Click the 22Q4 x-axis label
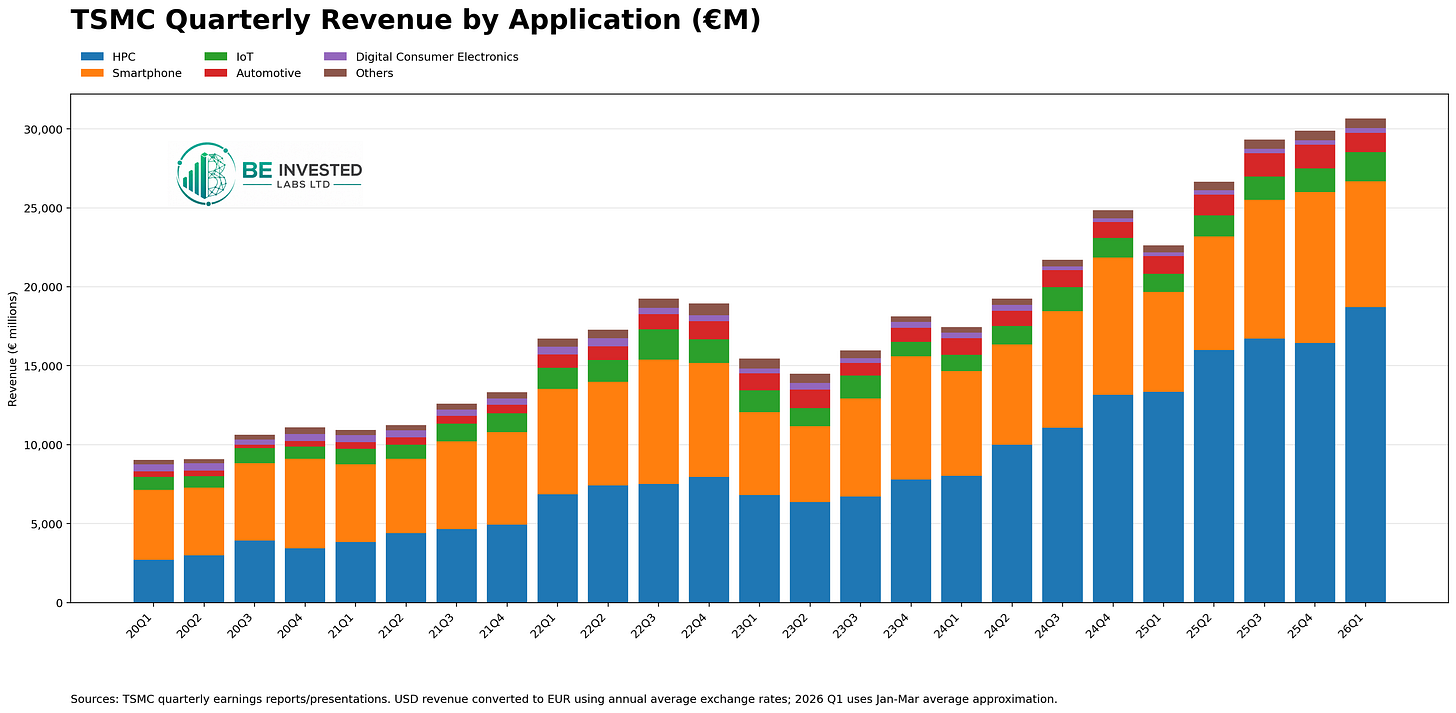The image size is (1456, 713). pos(696,625)
